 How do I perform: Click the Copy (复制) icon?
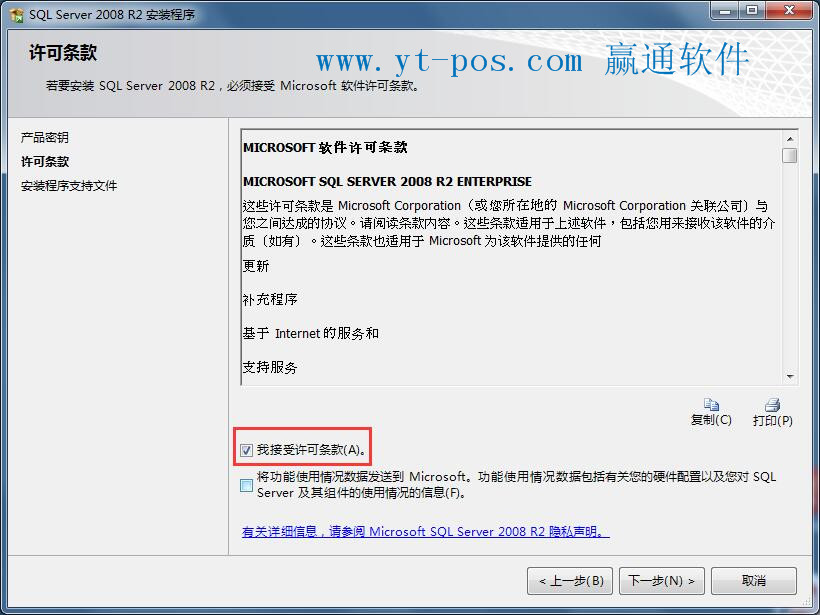click(711, 404)
